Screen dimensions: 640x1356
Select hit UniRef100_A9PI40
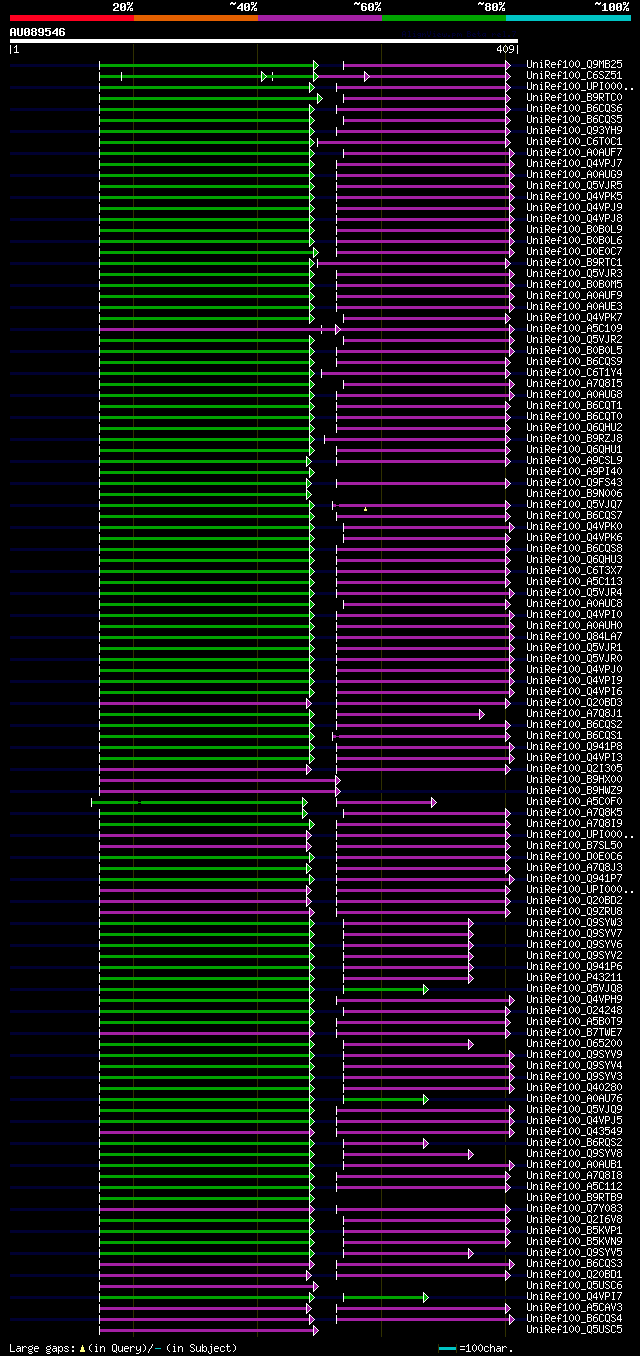(x=574, y=471)
